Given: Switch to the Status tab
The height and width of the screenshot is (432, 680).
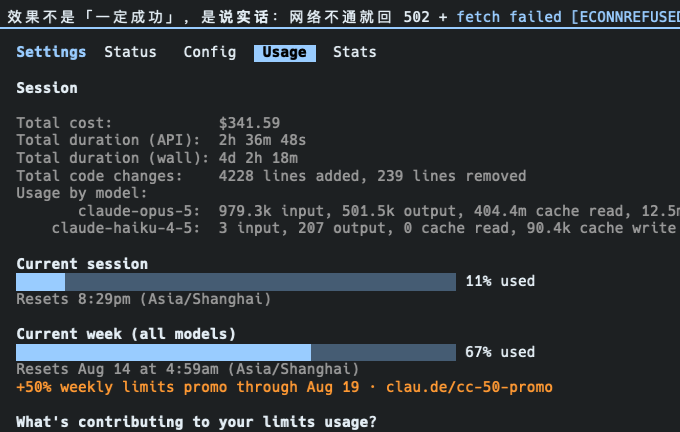Looking at the screenshot, I should click(130, 52).
